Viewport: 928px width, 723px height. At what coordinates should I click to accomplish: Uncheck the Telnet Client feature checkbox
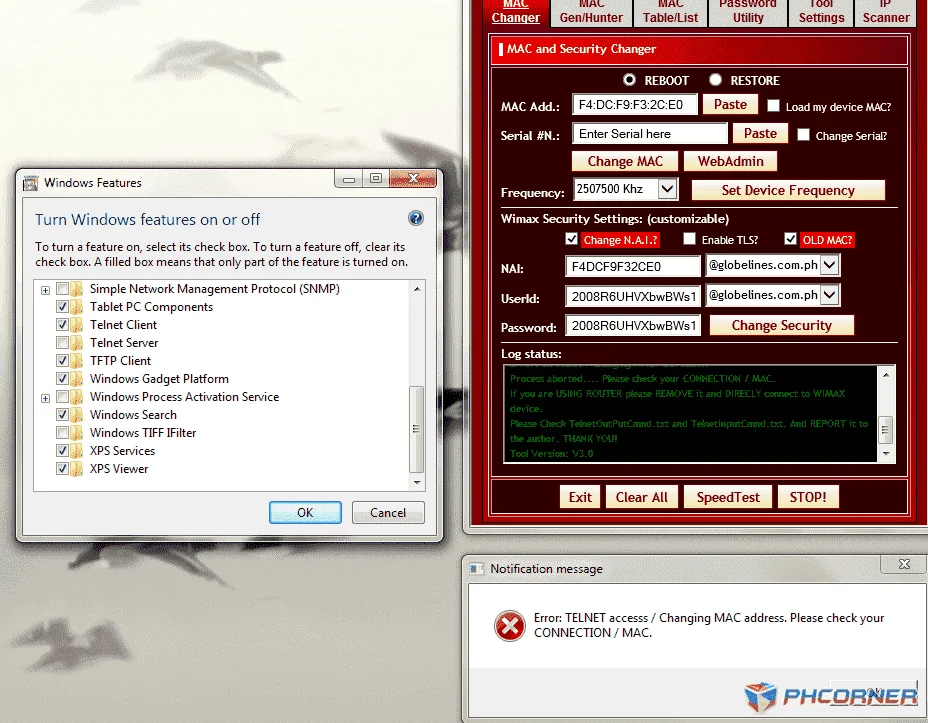tap(62, 324)
